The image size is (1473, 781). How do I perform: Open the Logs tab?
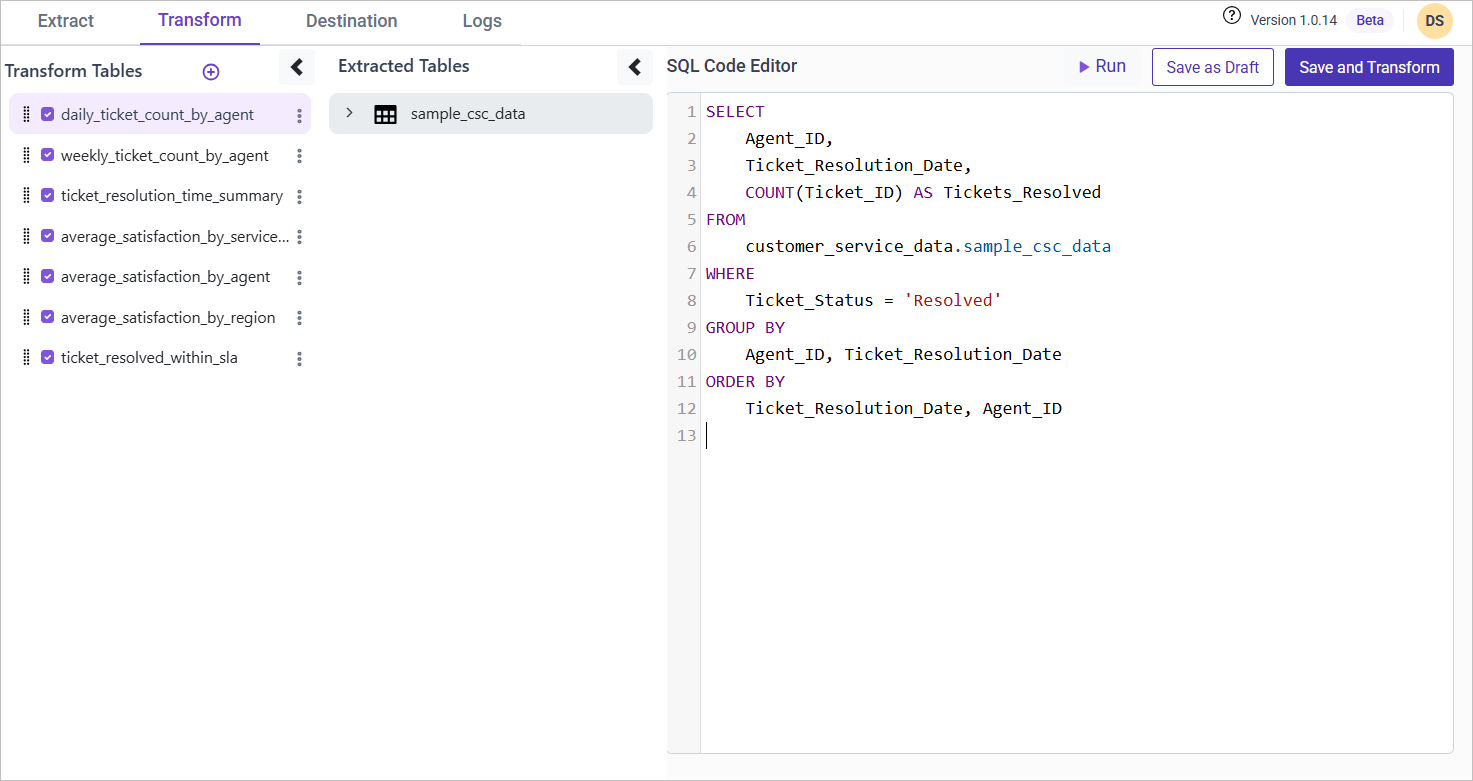pos(482,21)
